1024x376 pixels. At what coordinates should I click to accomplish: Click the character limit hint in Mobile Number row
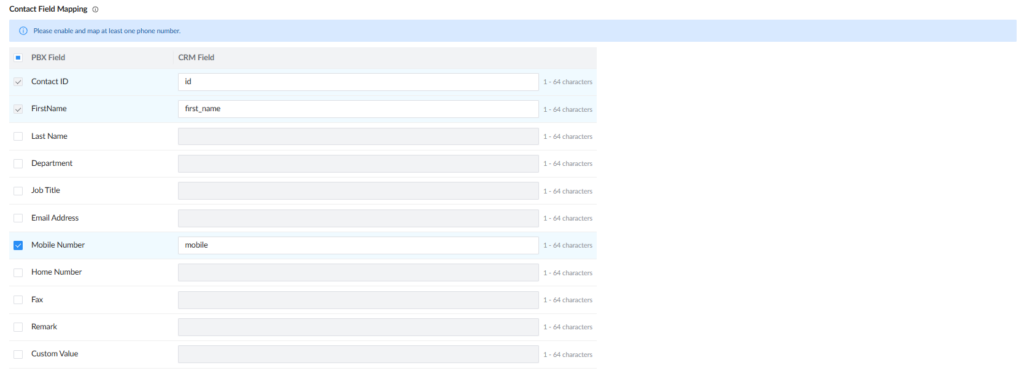pyautogui.click(x=568, y=246)
